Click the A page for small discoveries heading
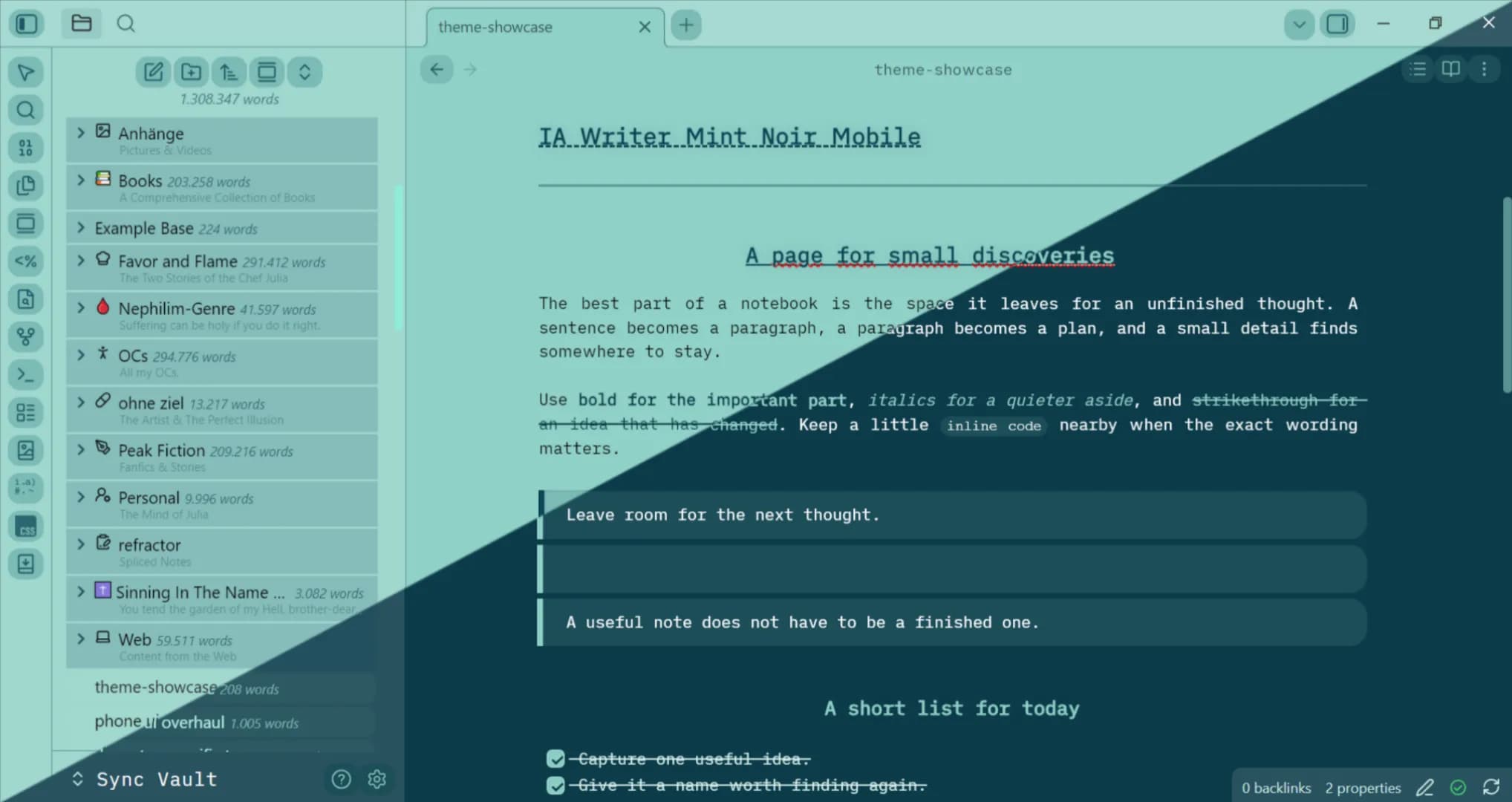1512x802 pixels. click(930, 255)
